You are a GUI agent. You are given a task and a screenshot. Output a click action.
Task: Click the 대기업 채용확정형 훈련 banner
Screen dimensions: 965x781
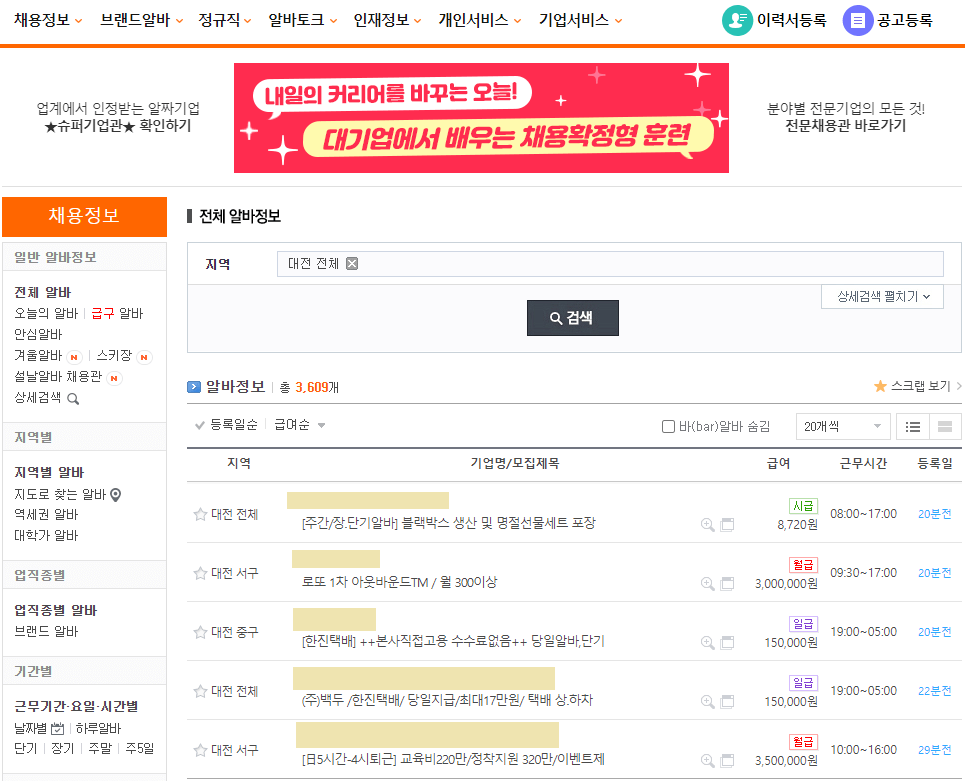(481, 117)
